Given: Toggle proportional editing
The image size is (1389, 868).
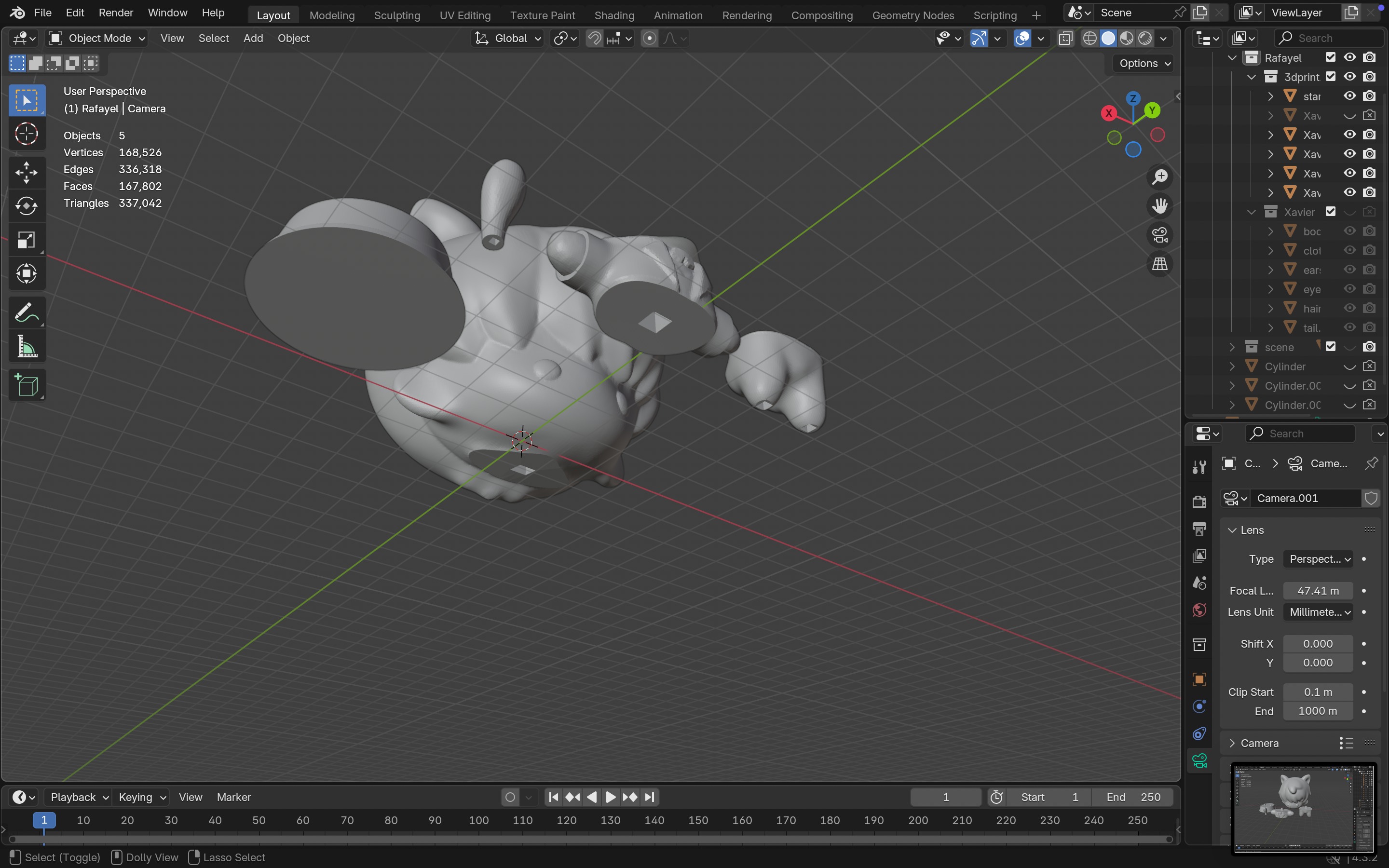Looking at the screenshot, I should pos(650,39).
